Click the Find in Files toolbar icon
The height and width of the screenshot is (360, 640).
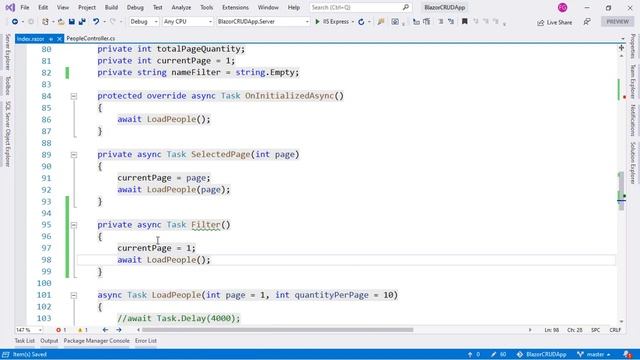point(381,22)
